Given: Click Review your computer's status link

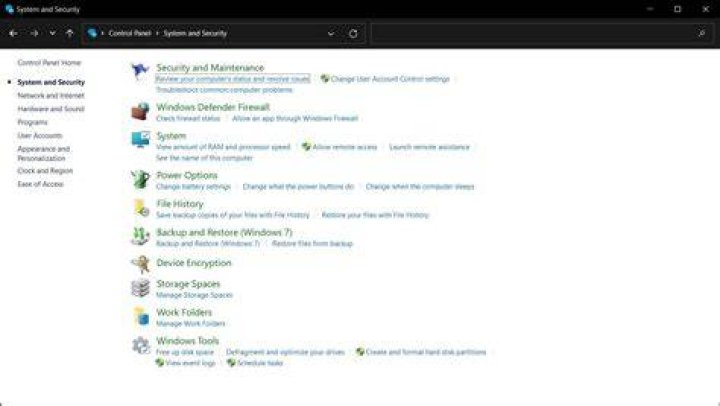Looking at the screenshot, I should pyautogui.click(x=233, y=79).
